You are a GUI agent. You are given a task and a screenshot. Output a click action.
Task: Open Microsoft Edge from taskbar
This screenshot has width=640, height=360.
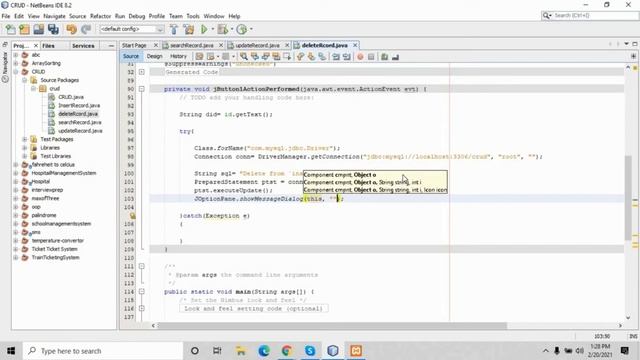pos(264,351)
